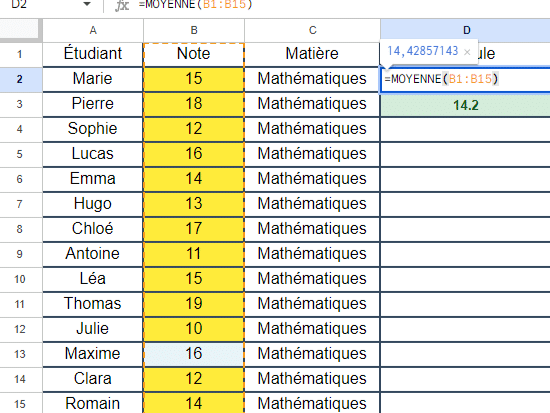This screenshot has height=413, width=550.
Task: Select column B header
Action: tap(194, 31)
